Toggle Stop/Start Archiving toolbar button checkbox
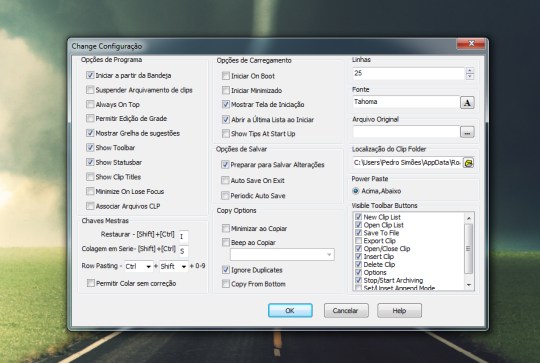The width and height of the screenshot is (540, 363). tap(358, 280)
